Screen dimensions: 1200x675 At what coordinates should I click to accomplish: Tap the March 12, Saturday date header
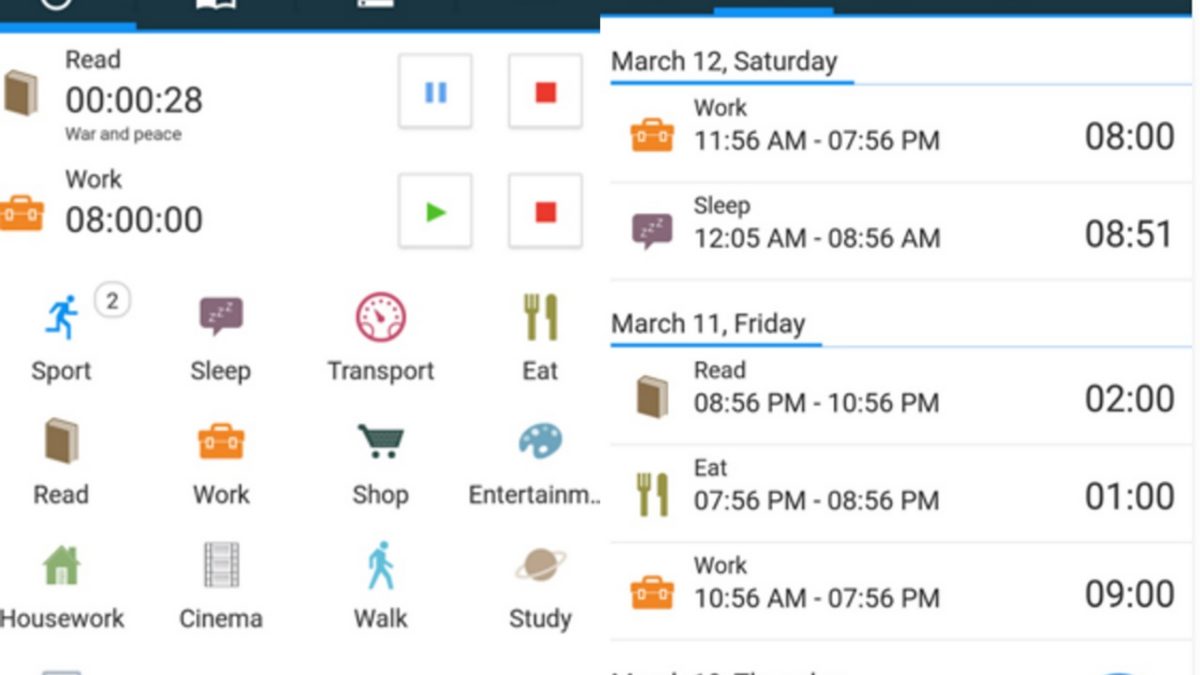[724, 62]
